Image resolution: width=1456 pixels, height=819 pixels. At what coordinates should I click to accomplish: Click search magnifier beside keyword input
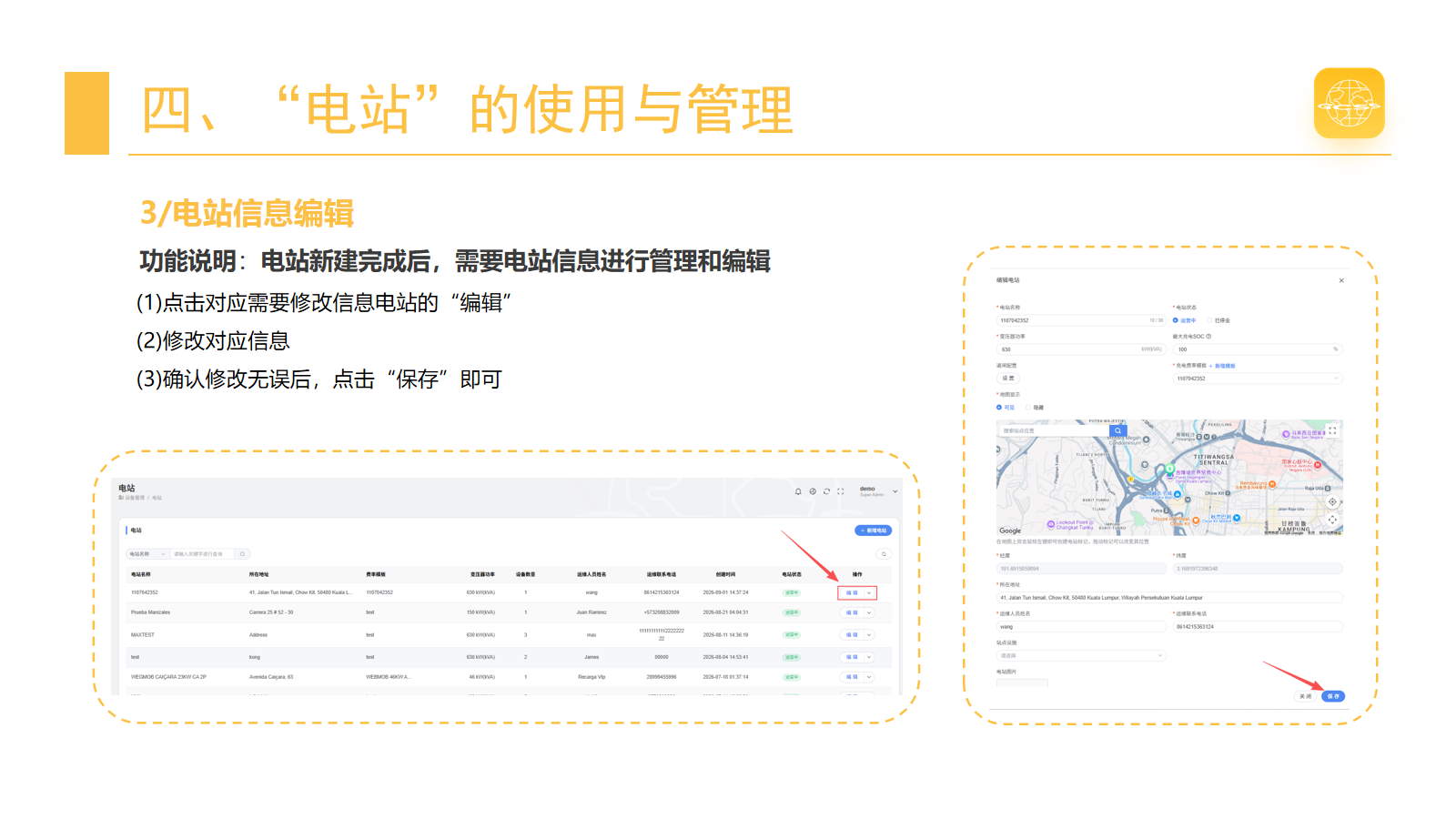tap(242, 554)
